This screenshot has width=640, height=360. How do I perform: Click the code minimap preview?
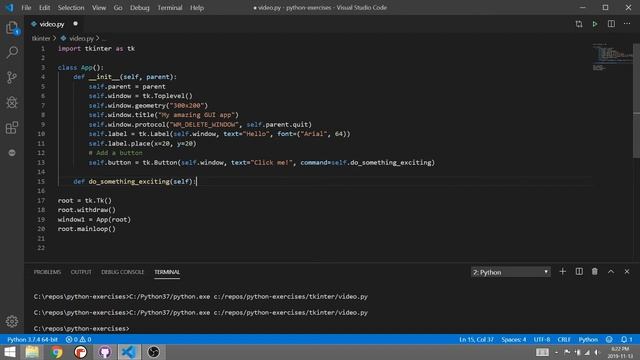(x=612, y=56)
